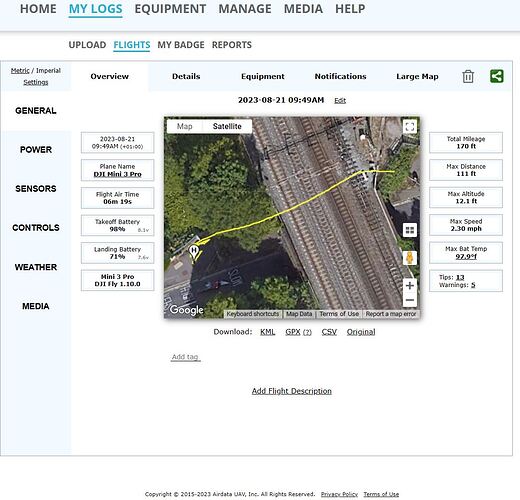The height and width of the screenshot is (500, 520).
Task: Open the footer Privacy Policy link
Action: point(339,494)
